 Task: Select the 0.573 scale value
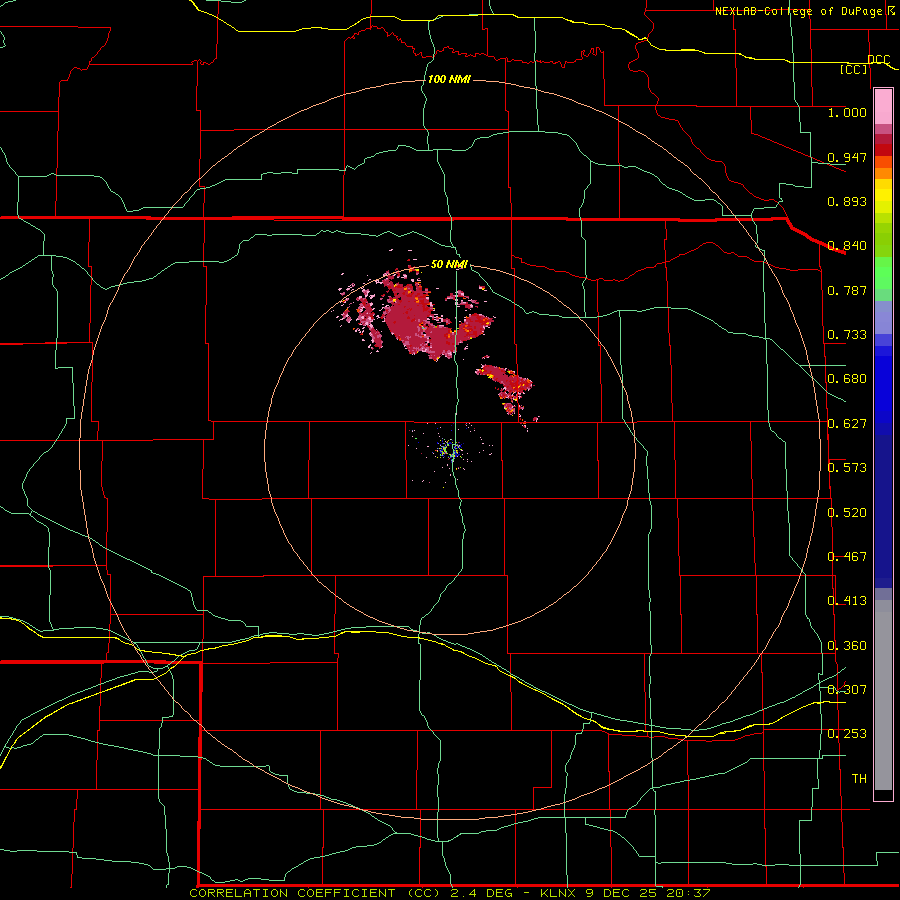point(847,468)
